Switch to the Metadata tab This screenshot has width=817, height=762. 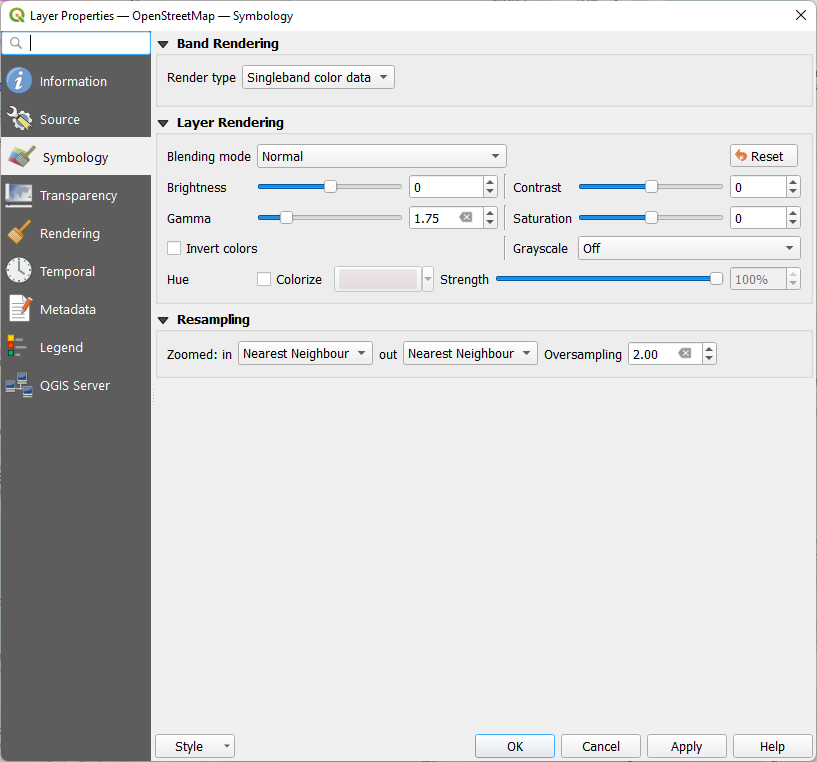(x=76, y=309)
